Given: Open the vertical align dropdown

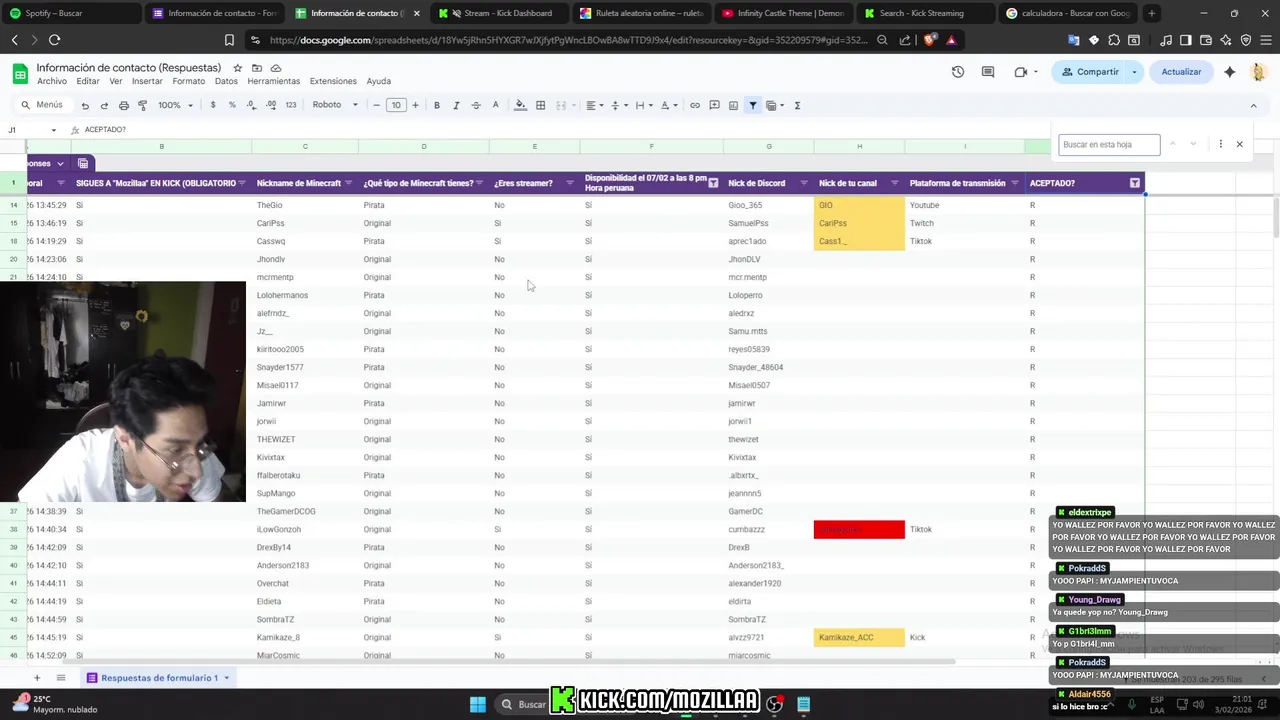Looking at the screenshot, I should [618, 105].
